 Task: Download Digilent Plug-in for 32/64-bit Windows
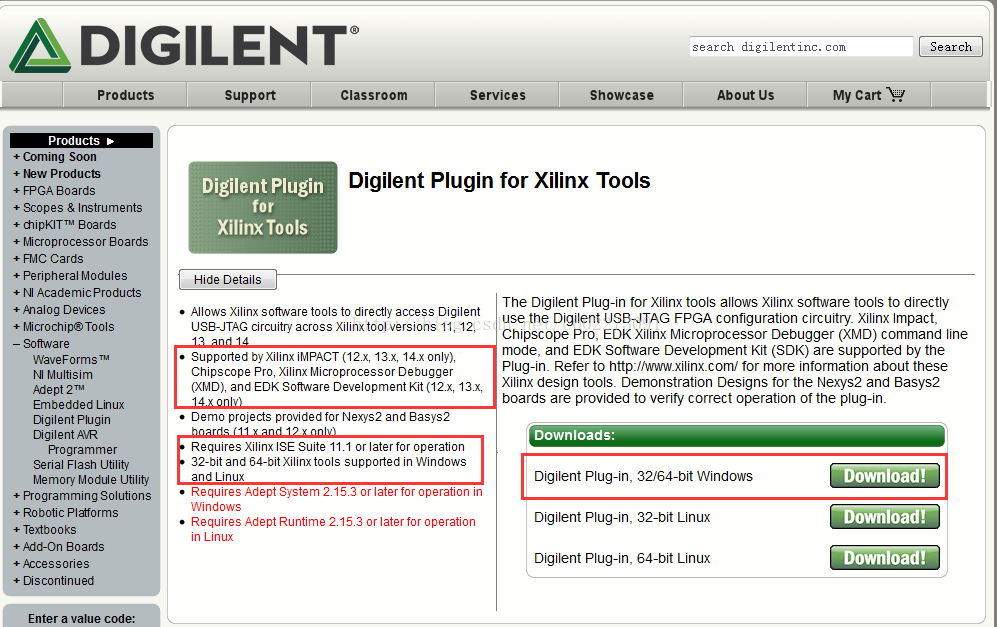[884, 476]
